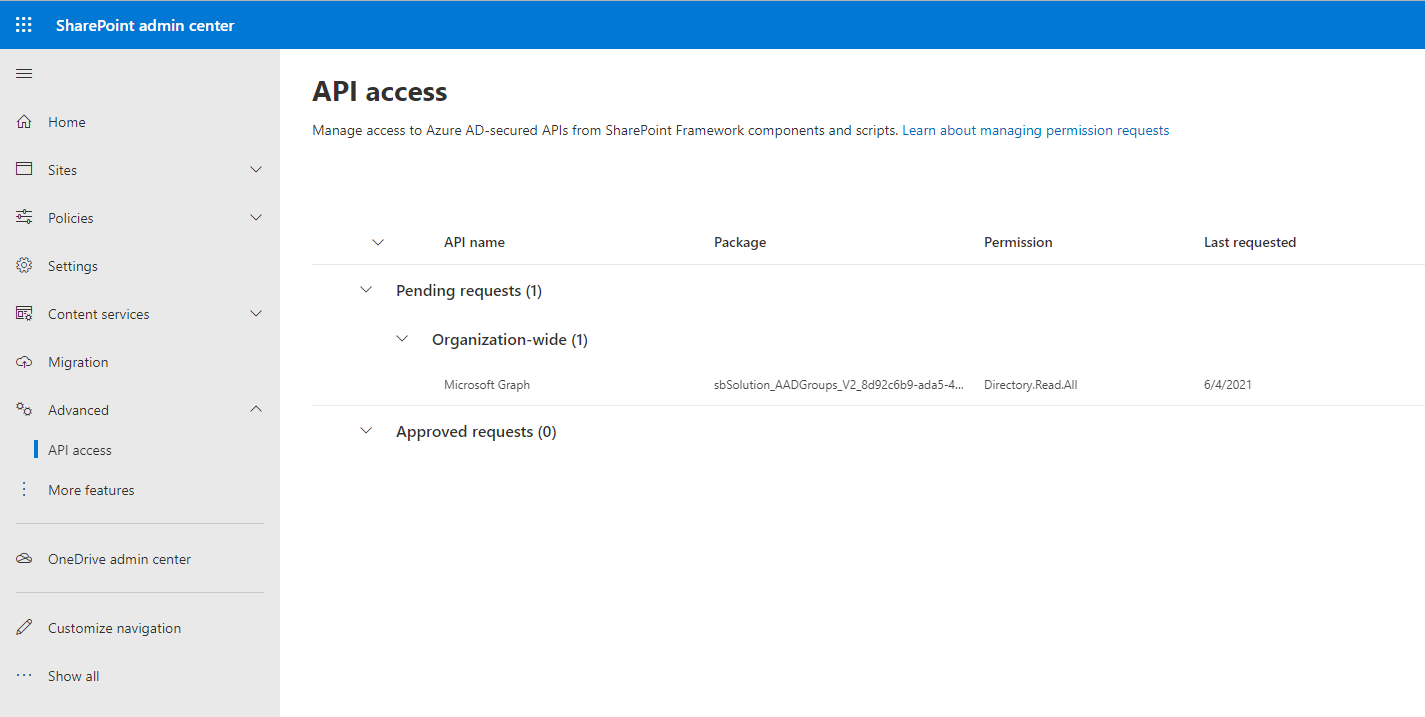Screen dimensions: 1425x717
Task: Collapse the Advanced section chevron
Action: click(x=256, y=410)
